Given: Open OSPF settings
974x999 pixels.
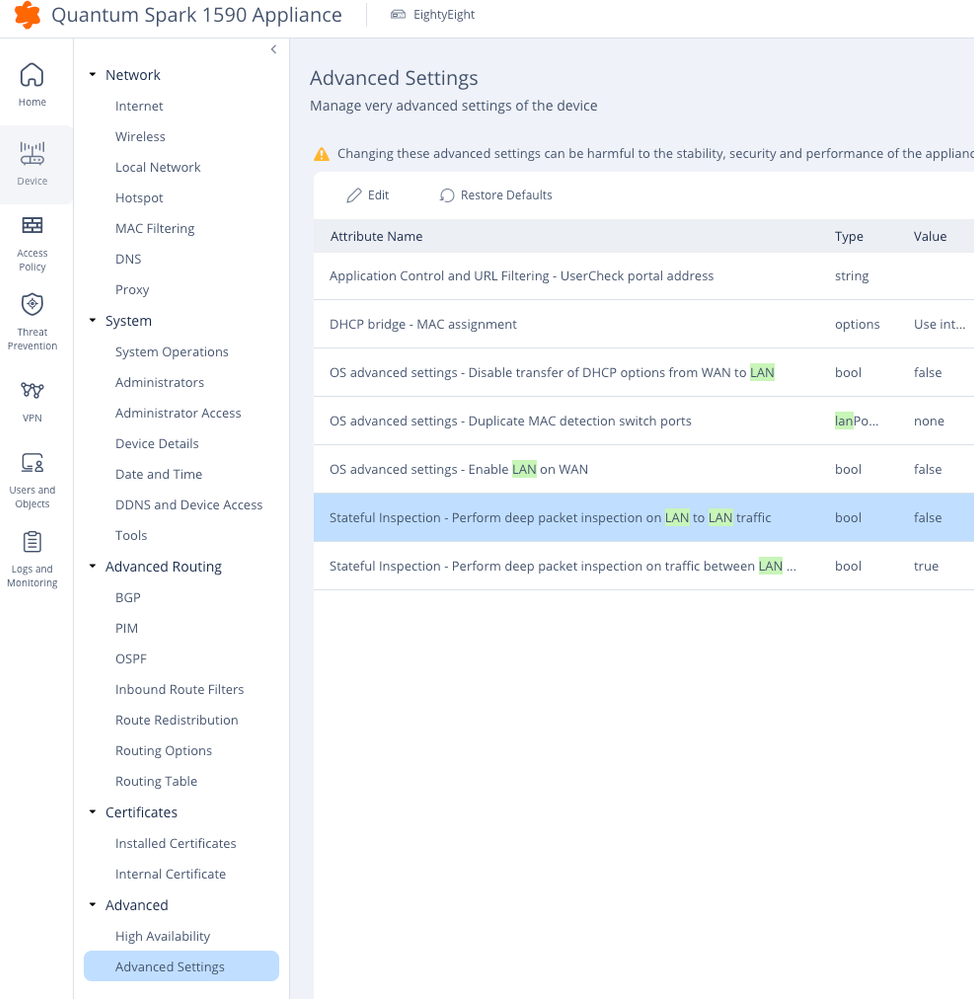Looking at the screenshot, I should [x=131, y=659].
